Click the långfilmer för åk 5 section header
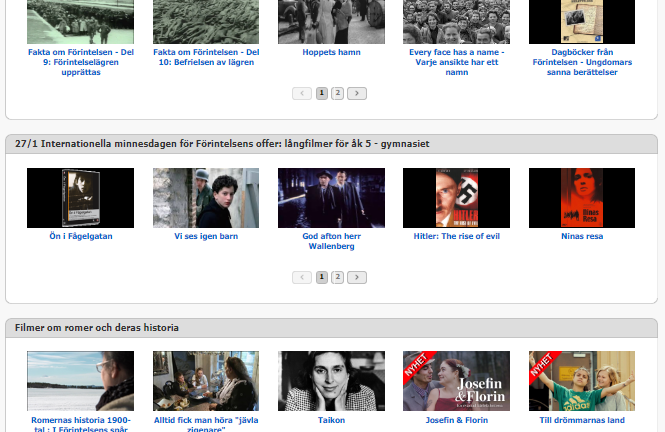The image size is (665, 432). pos(331,144)
